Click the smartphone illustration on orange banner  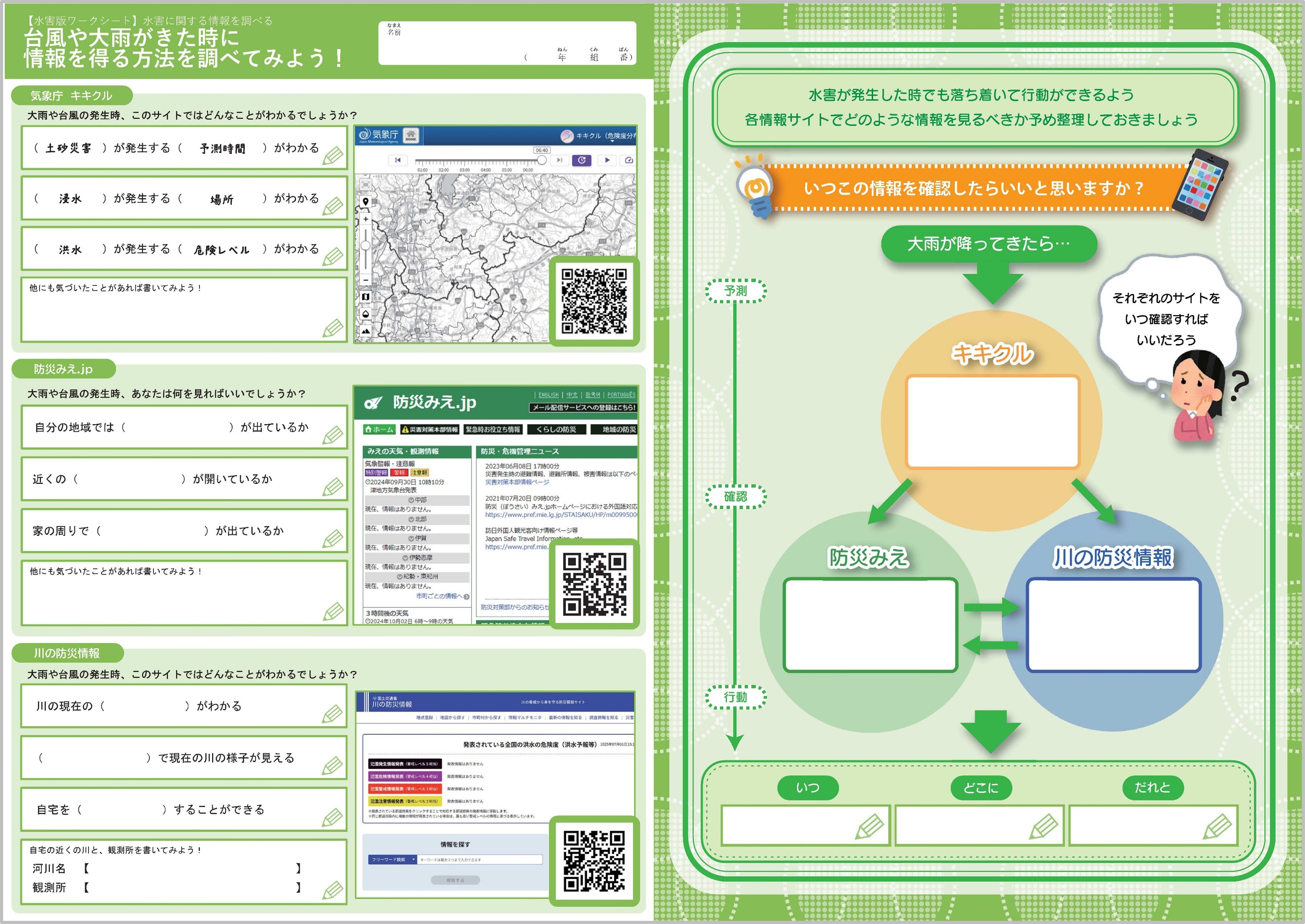click(x=1200, y=185)
